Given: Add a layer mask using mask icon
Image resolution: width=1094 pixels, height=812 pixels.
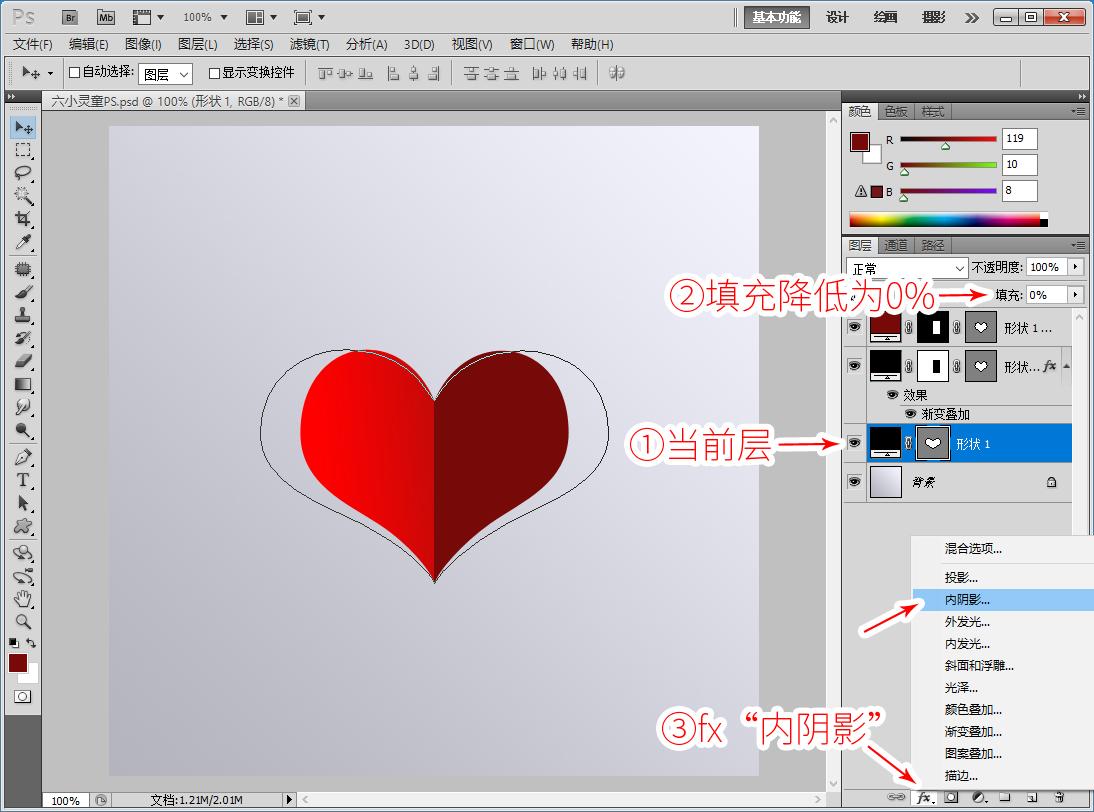Looking at the screenshot, I should pyautogui.click(x=952, y=797).
